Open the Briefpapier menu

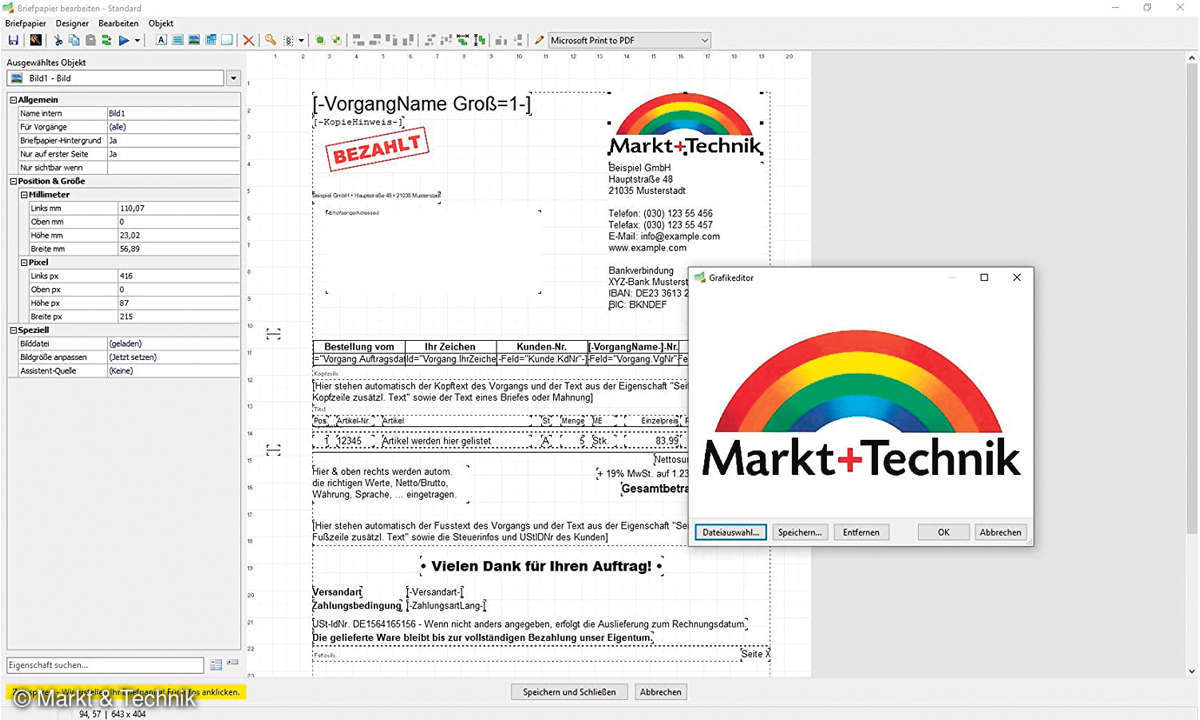(26, 23)
